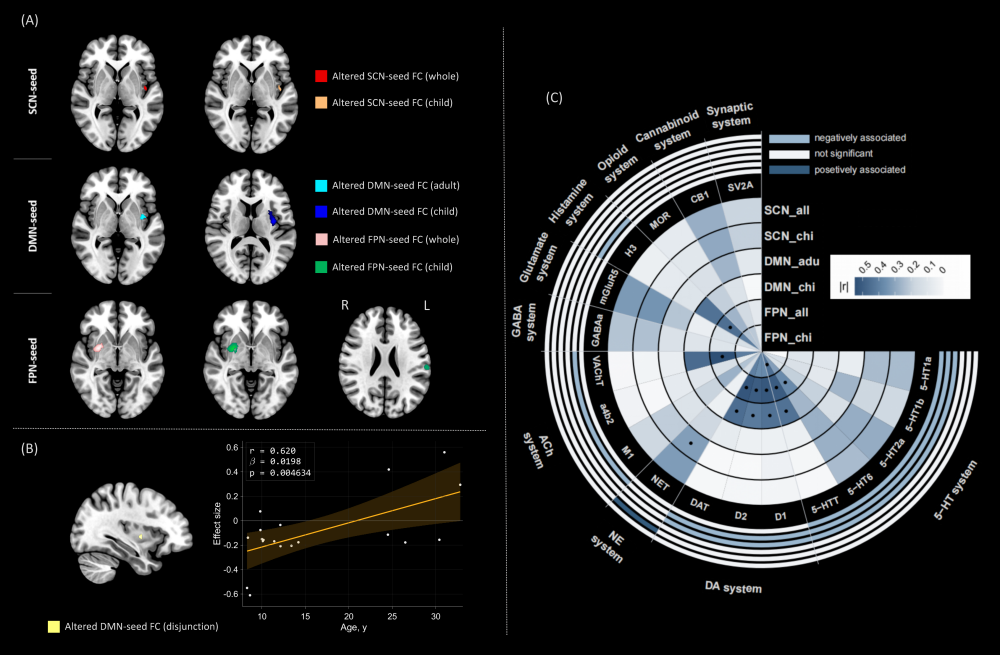Viewport: 1000px width, 655px height.
Task: Pick the green Altered FPN-seed FC (child) swatch
Action: pyautogui.click(x=321, y=267)
